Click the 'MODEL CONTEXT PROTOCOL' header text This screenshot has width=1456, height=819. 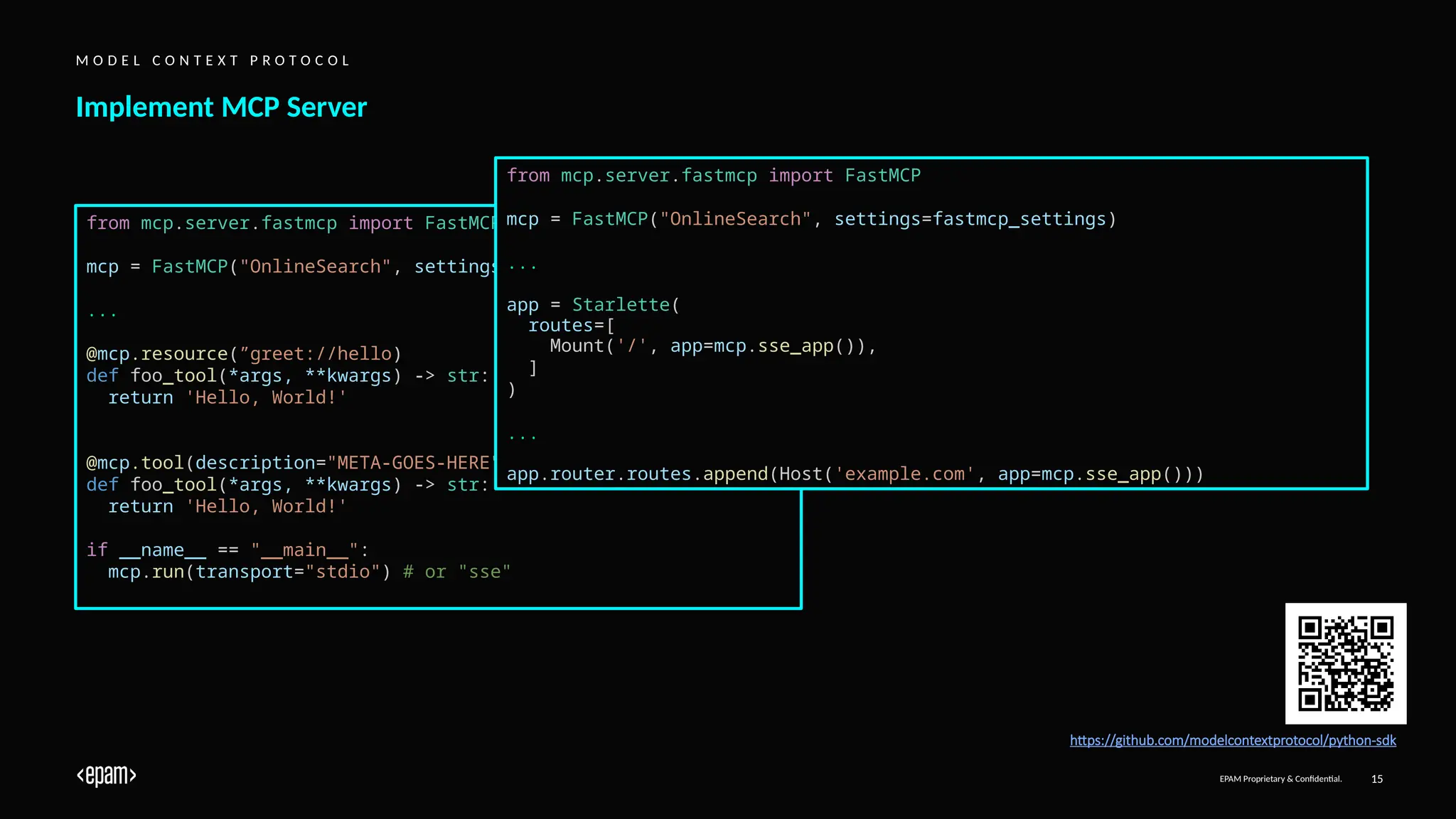click(x=213, y=60)
